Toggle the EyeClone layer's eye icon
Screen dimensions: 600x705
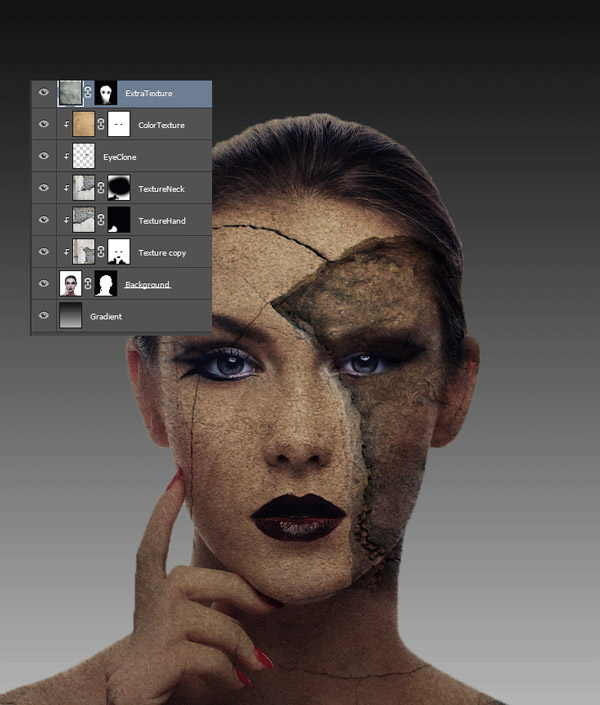pos(44,157)
